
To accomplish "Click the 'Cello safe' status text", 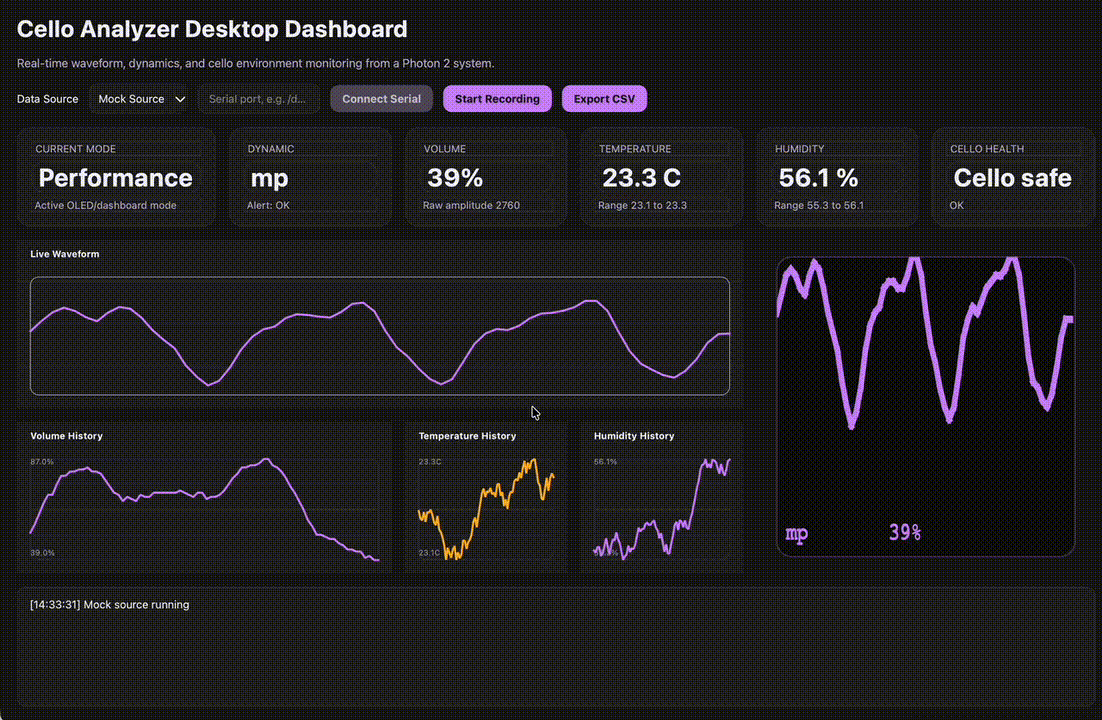I will pyautogui.click(x=1012, y=178).
